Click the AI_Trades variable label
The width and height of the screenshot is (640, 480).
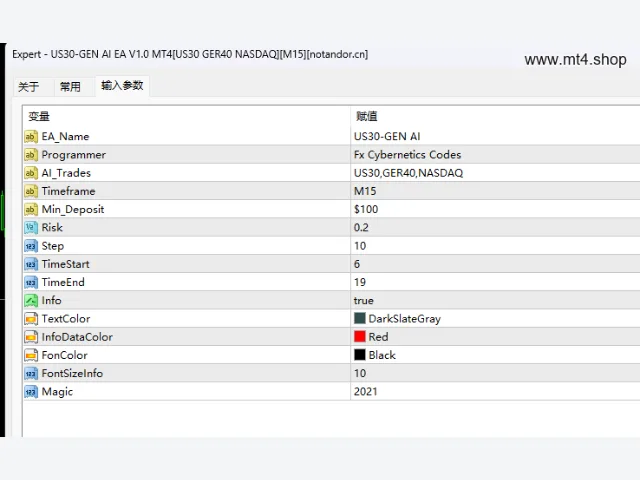click(x=66, y=173)
